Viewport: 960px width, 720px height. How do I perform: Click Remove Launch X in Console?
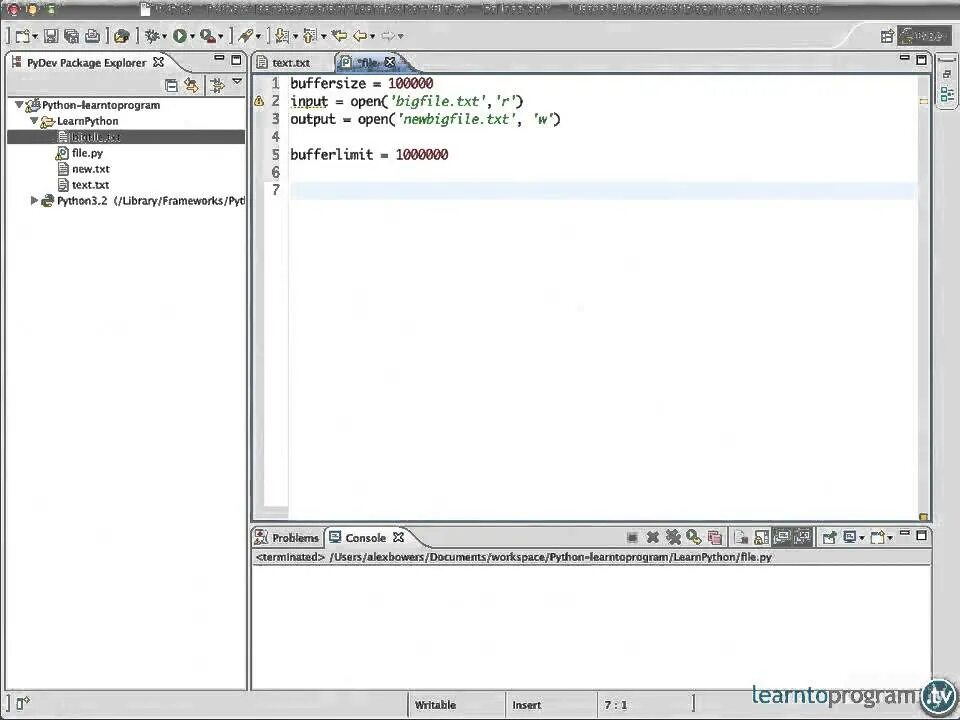tap(653, 538)
